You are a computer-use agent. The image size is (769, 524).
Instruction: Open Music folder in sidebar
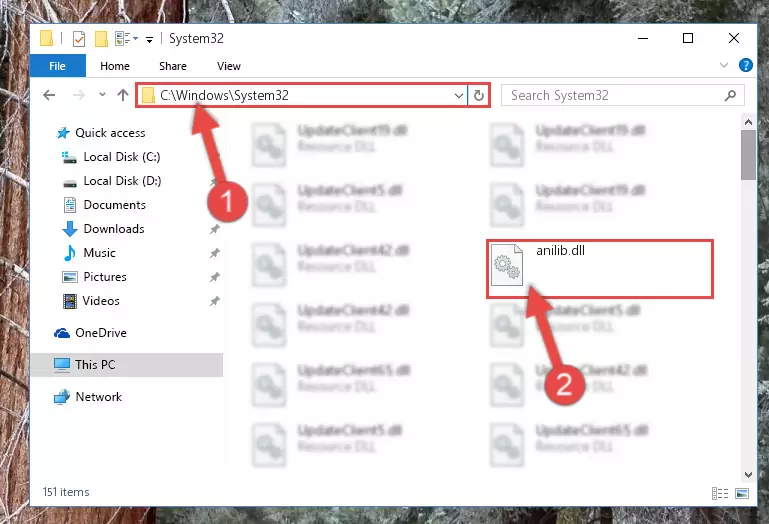[100, 253]
